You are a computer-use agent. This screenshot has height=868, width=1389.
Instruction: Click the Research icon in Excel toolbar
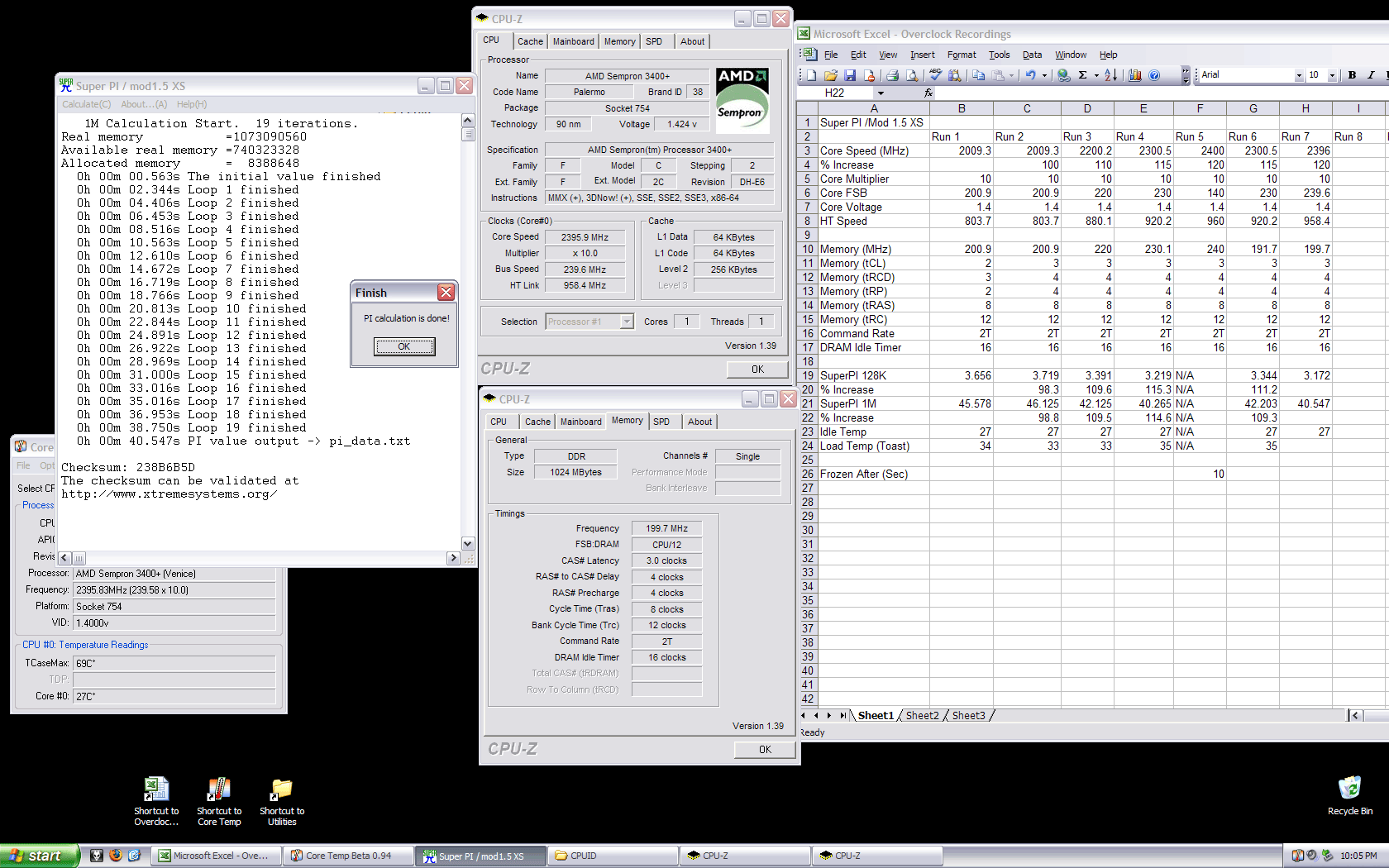coord(955,75)
